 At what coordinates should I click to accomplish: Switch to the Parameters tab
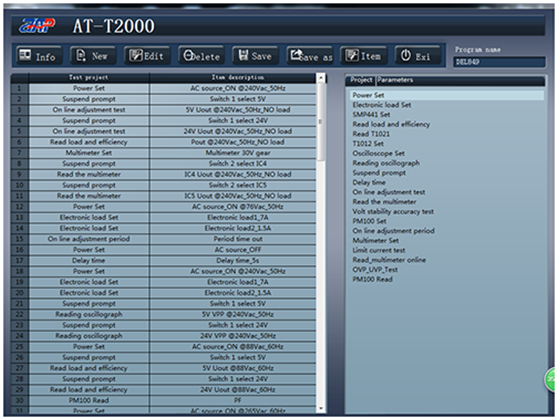[x=395, y=80]
